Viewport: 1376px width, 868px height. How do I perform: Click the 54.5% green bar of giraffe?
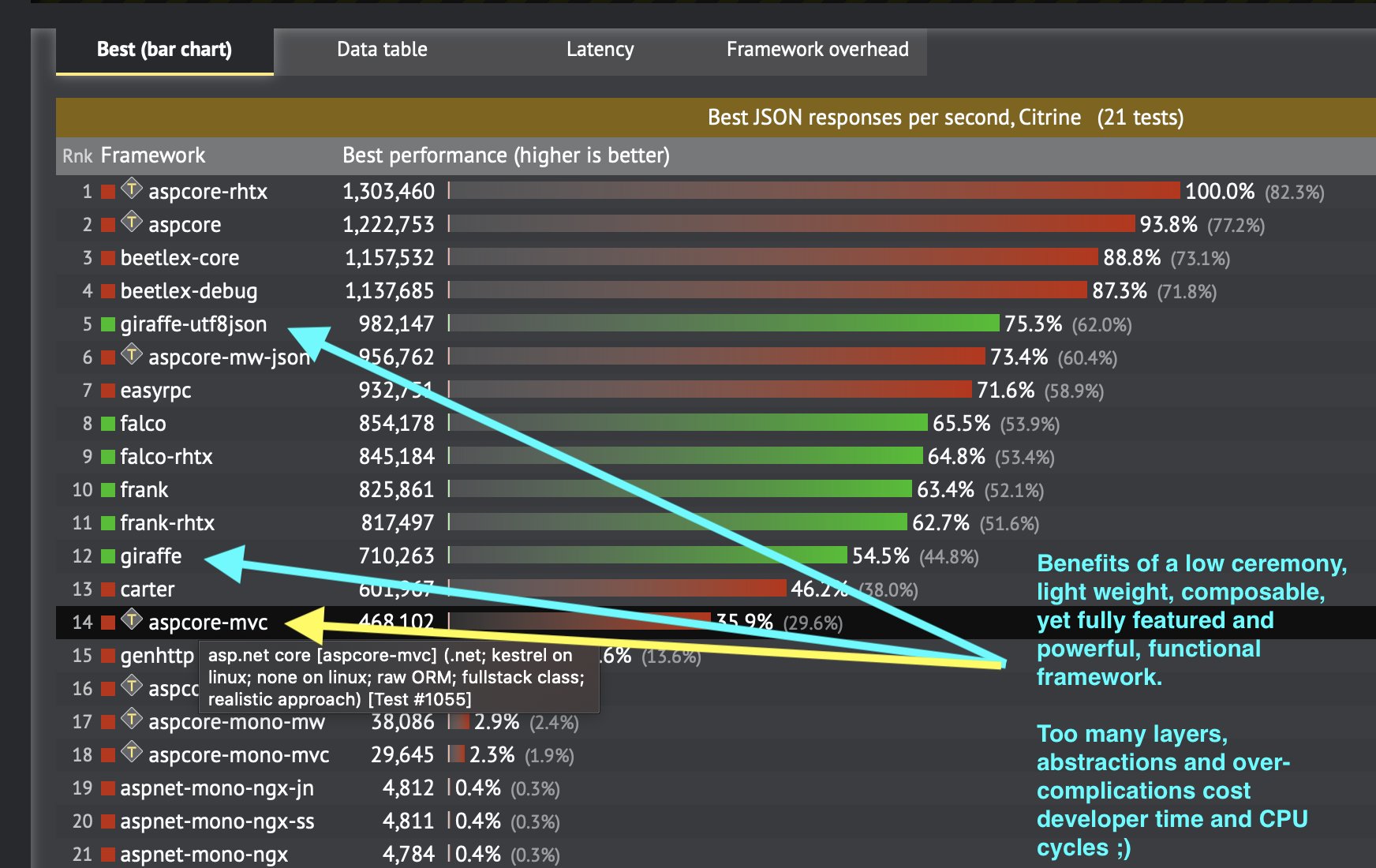(x=649, y=555)
